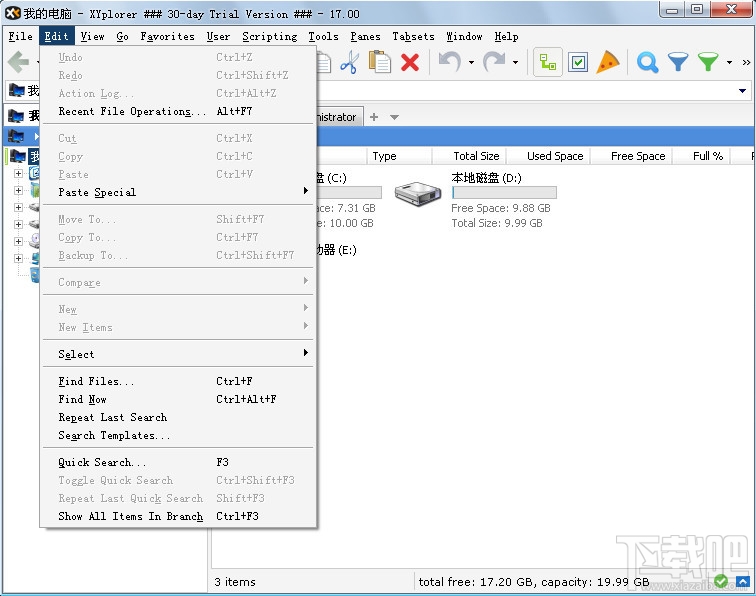Open the Window menu
756x596 pixels.
coord(464,36)
